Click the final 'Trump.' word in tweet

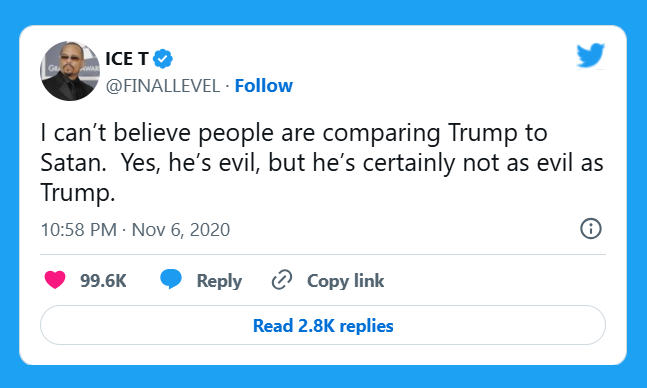tap(78, 192)
